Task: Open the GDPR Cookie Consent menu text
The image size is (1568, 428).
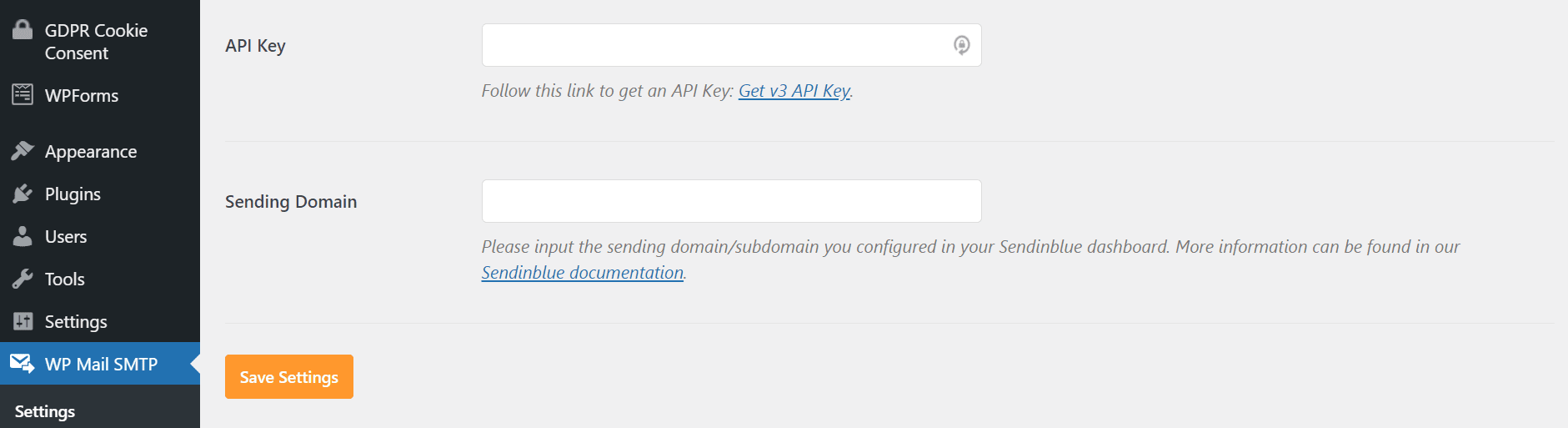Action: click(96, 42)
